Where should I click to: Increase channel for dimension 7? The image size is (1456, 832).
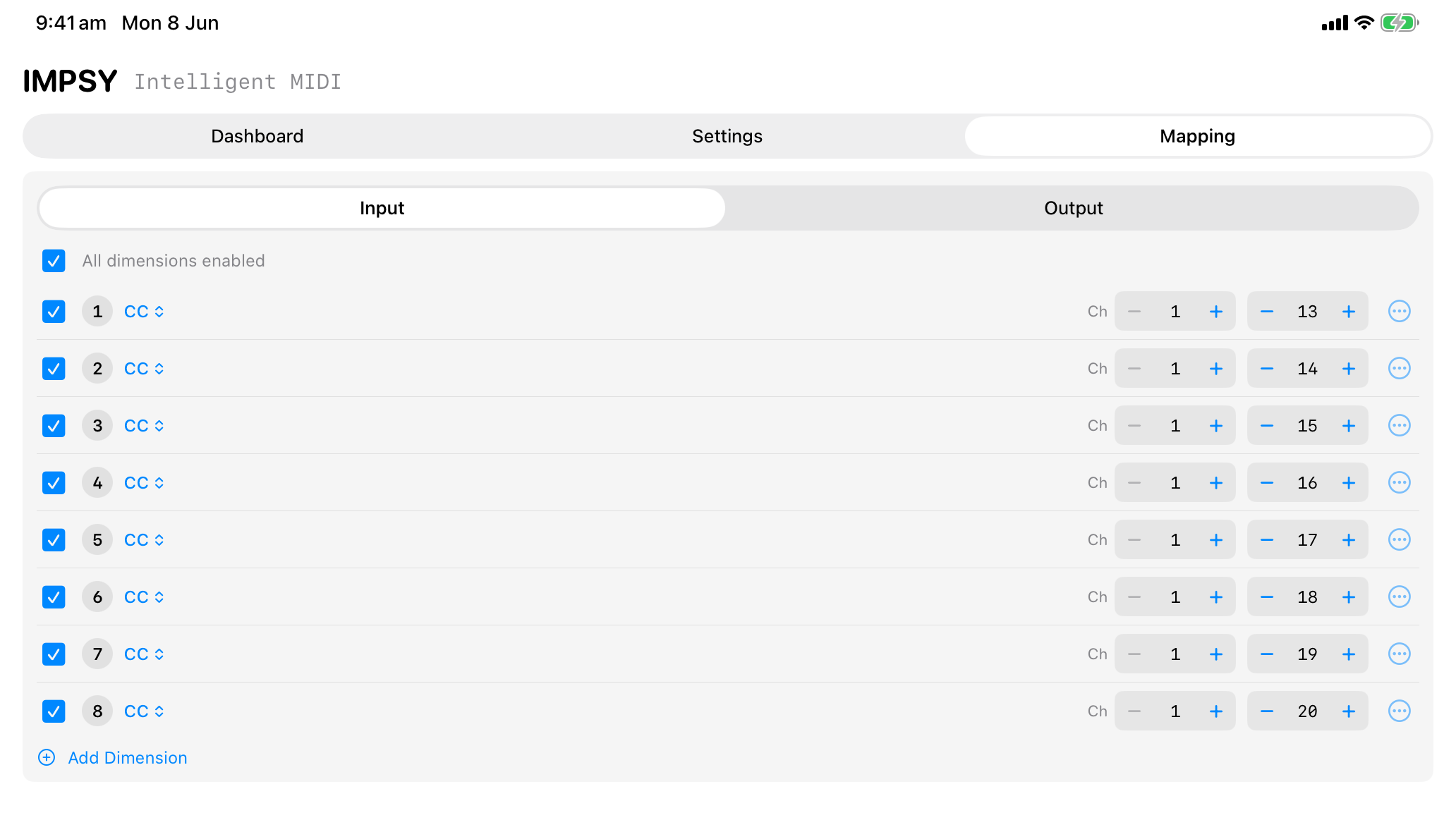coord(1215,654)
